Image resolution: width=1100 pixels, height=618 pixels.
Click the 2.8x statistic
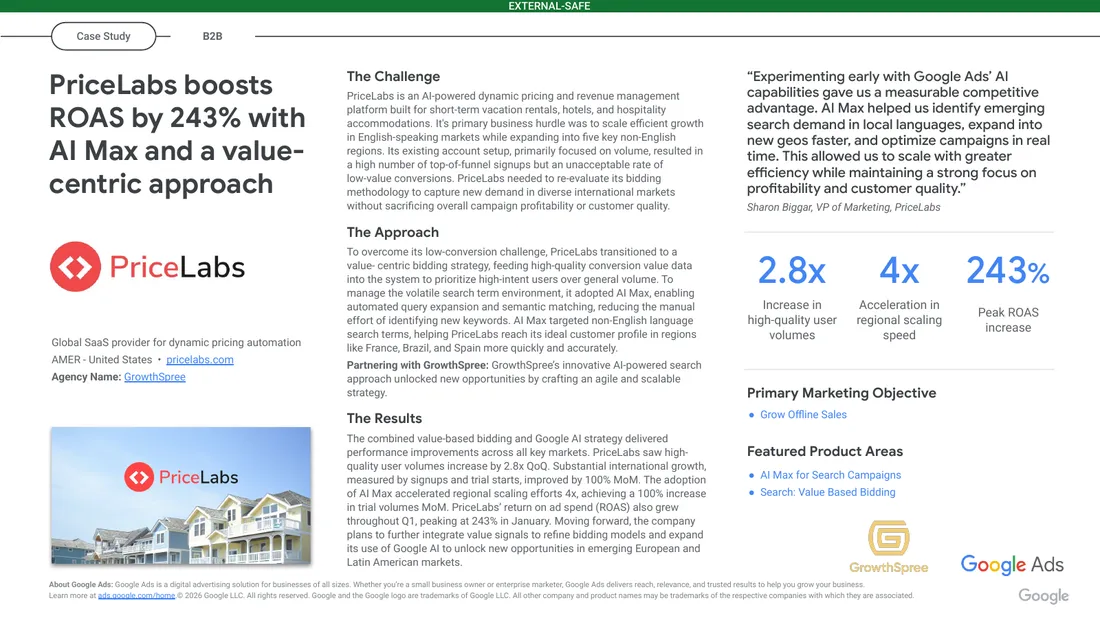pyautogui.click(x=791, y=271)
